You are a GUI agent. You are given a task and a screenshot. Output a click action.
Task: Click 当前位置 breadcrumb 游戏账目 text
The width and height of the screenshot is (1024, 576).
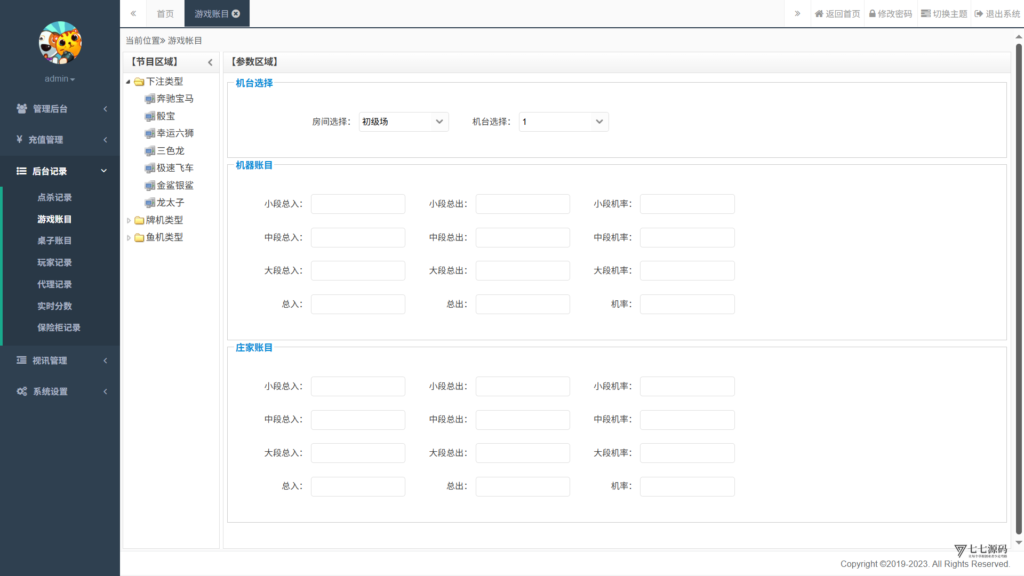point(185,40)
